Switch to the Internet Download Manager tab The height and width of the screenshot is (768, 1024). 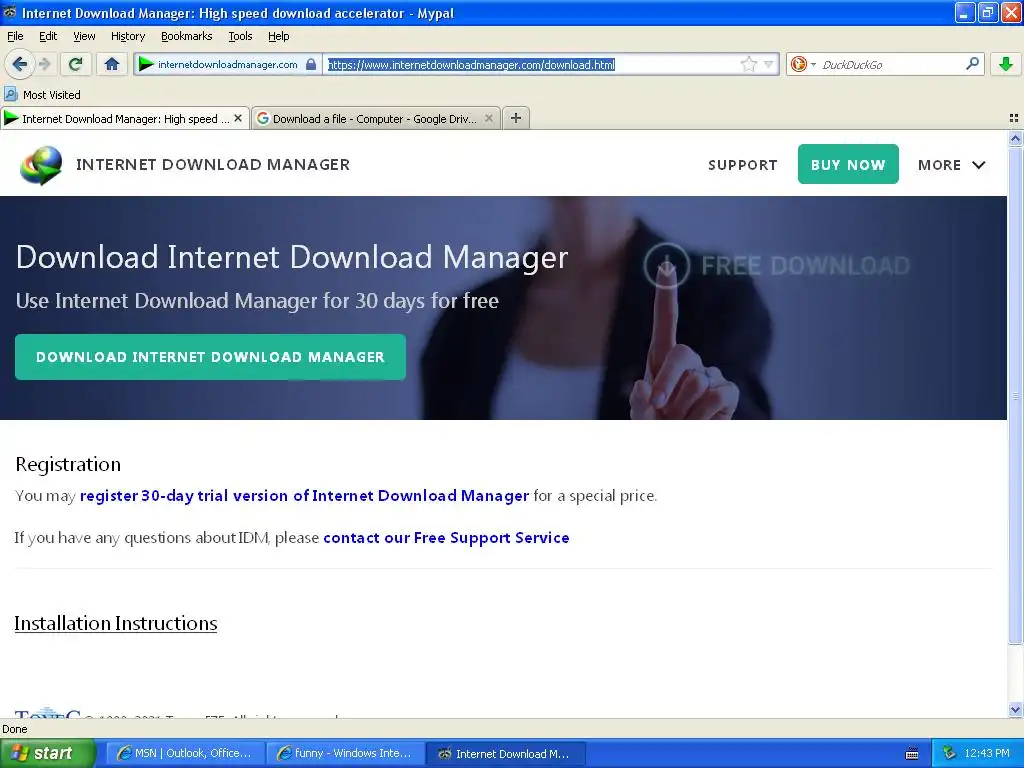tap(125, 118)
